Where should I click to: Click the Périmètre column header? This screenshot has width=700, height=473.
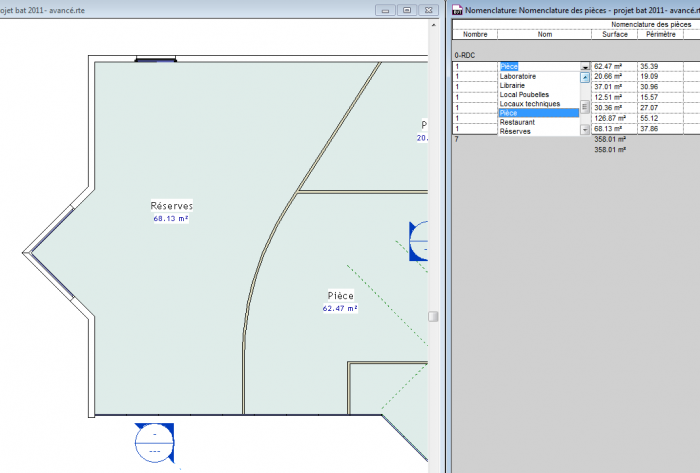point(660,33)
